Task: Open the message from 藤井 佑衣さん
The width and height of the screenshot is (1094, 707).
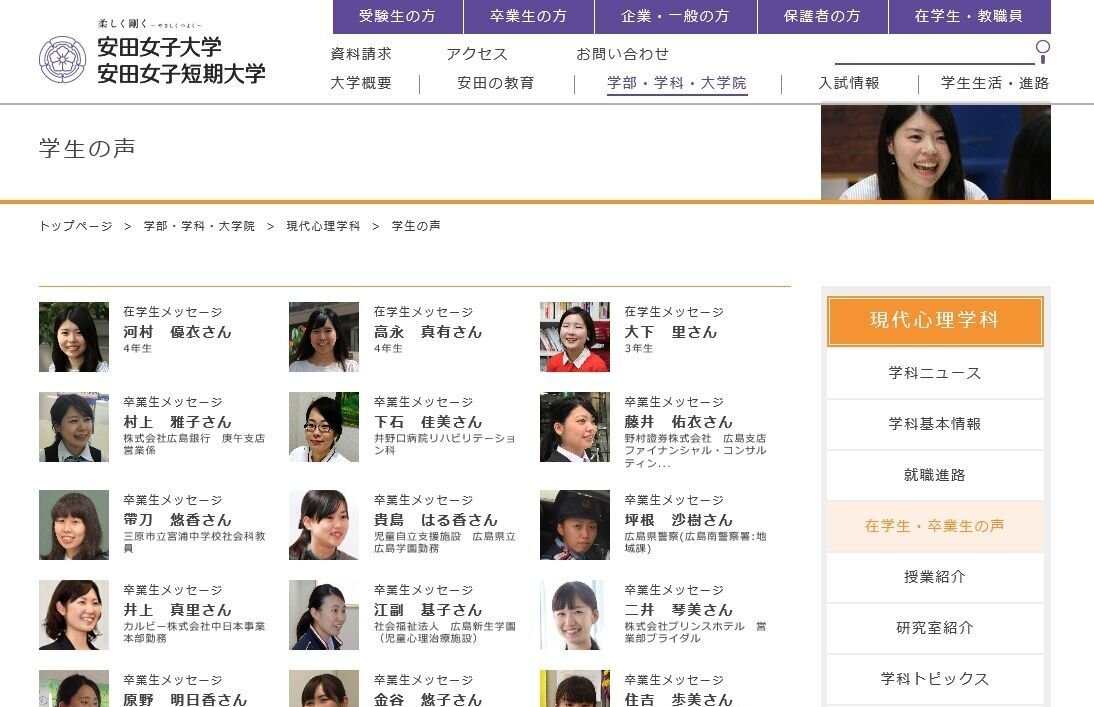Action: pyautogui.click(x=678, y=422)
